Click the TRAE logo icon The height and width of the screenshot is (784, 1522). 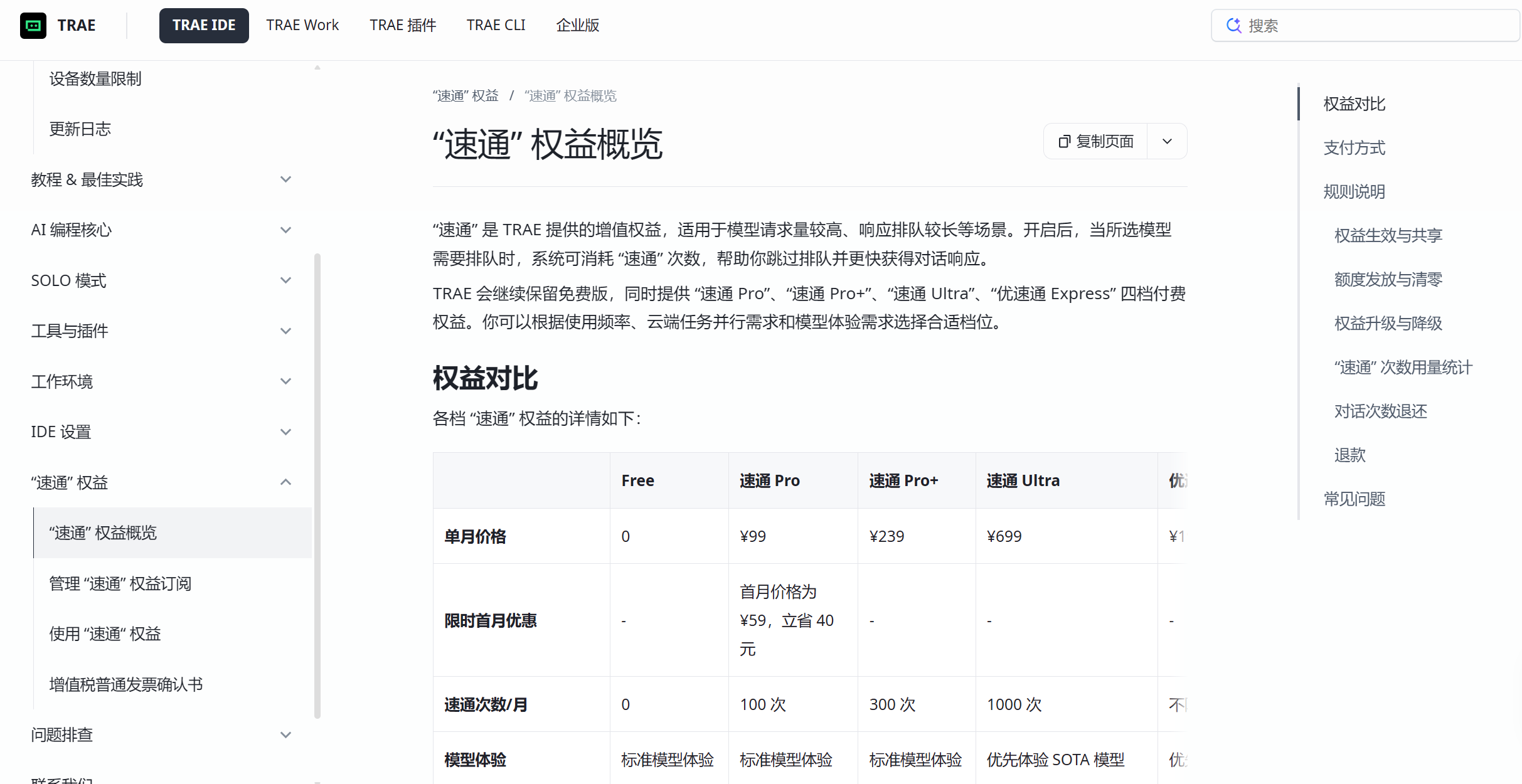(33, 26)
